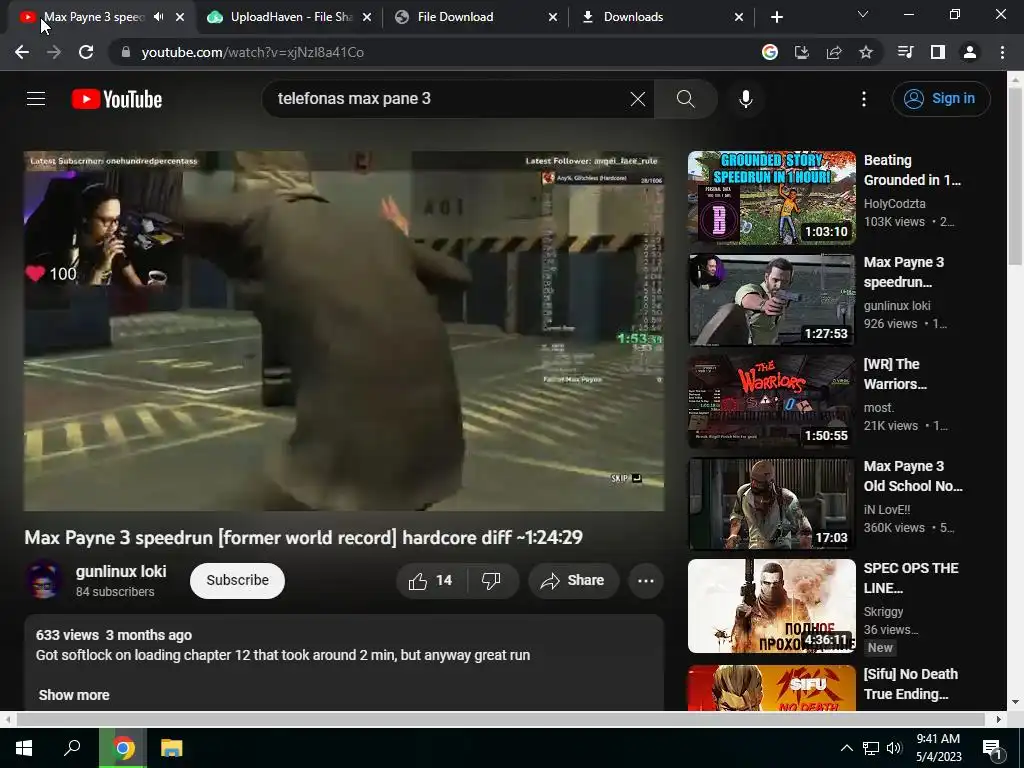
Task: Open Chrome profile icon
Action: pyautogui.click(x=970, y=52)
